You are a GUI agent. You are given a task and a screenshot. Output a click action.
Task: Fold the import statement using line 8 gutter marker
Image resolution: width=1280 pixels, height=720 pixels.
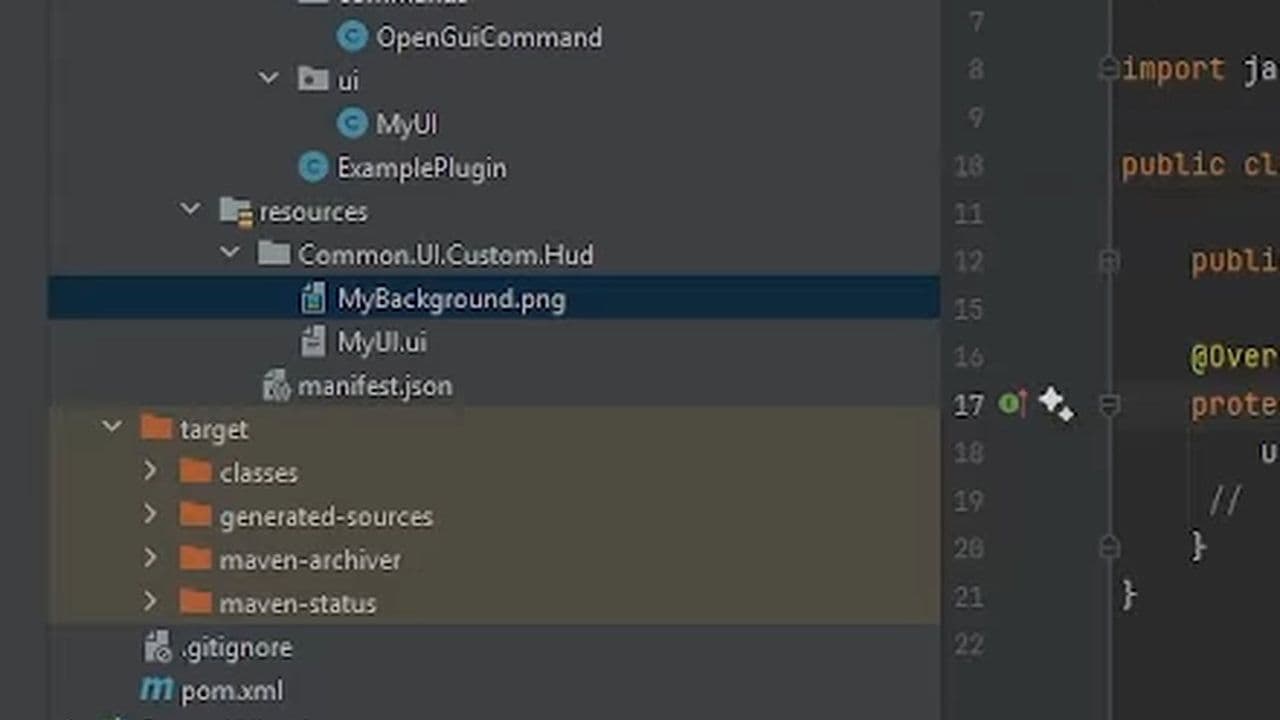pyautogui.click(x=1109, y=69)
